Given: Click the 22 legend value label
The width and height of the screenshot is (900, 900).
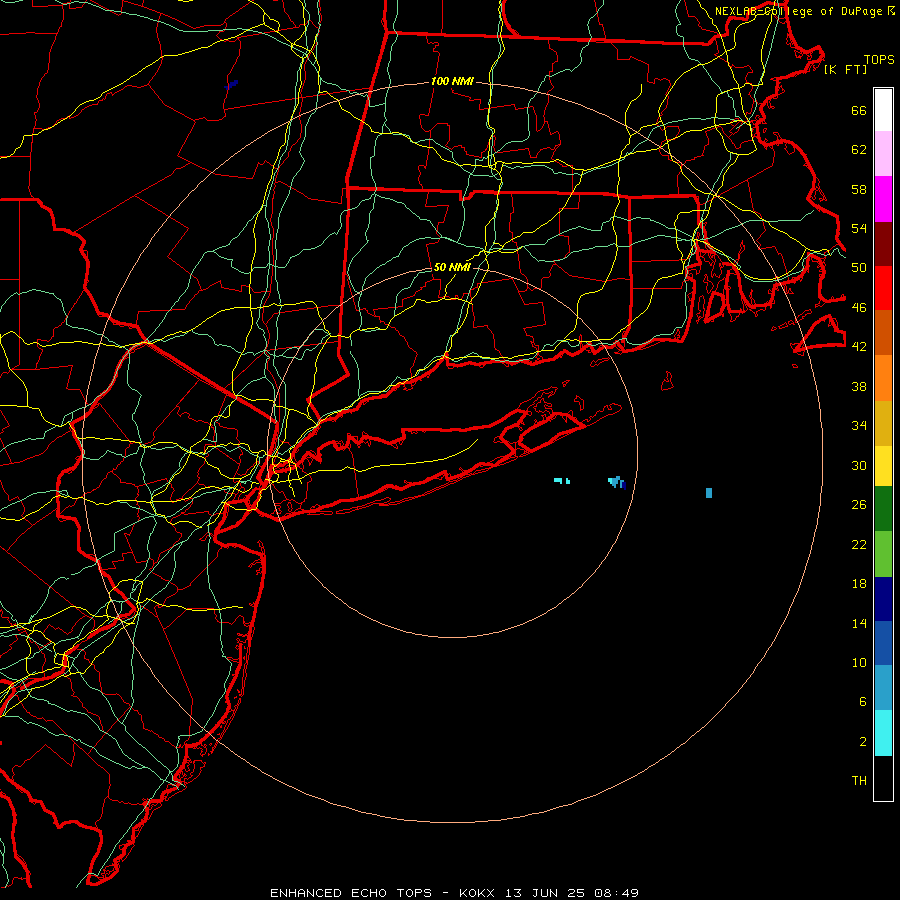Looking at the screenshot, I should point(859,544).
